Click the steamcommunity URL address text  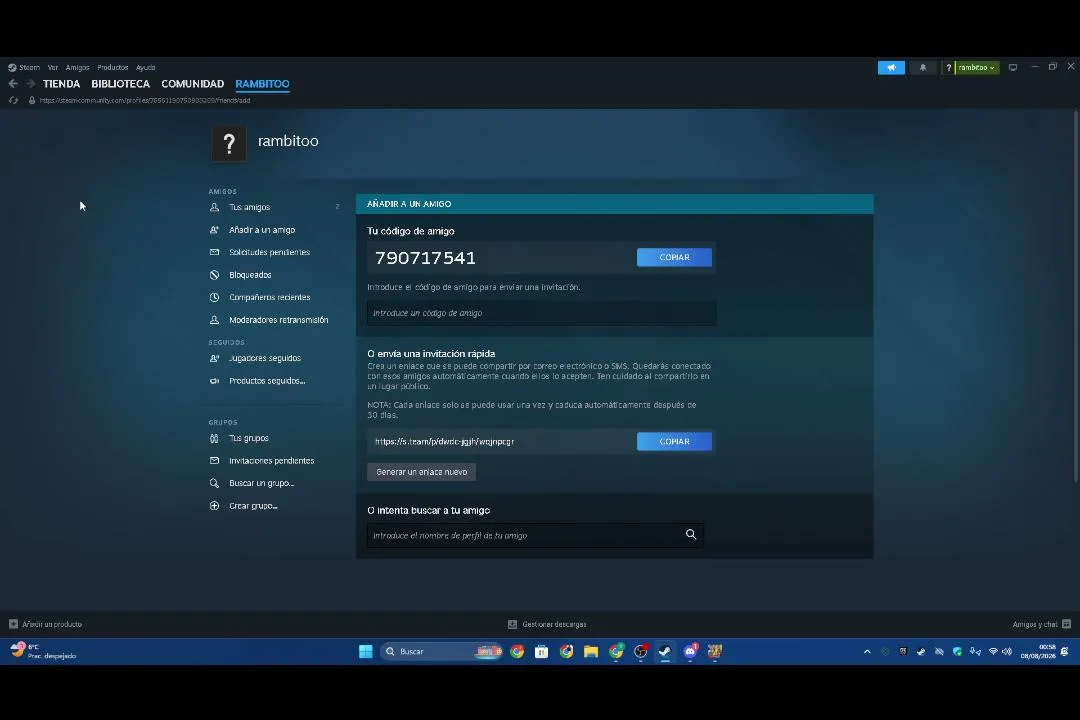pyautogui.click(x=145, y=101)
